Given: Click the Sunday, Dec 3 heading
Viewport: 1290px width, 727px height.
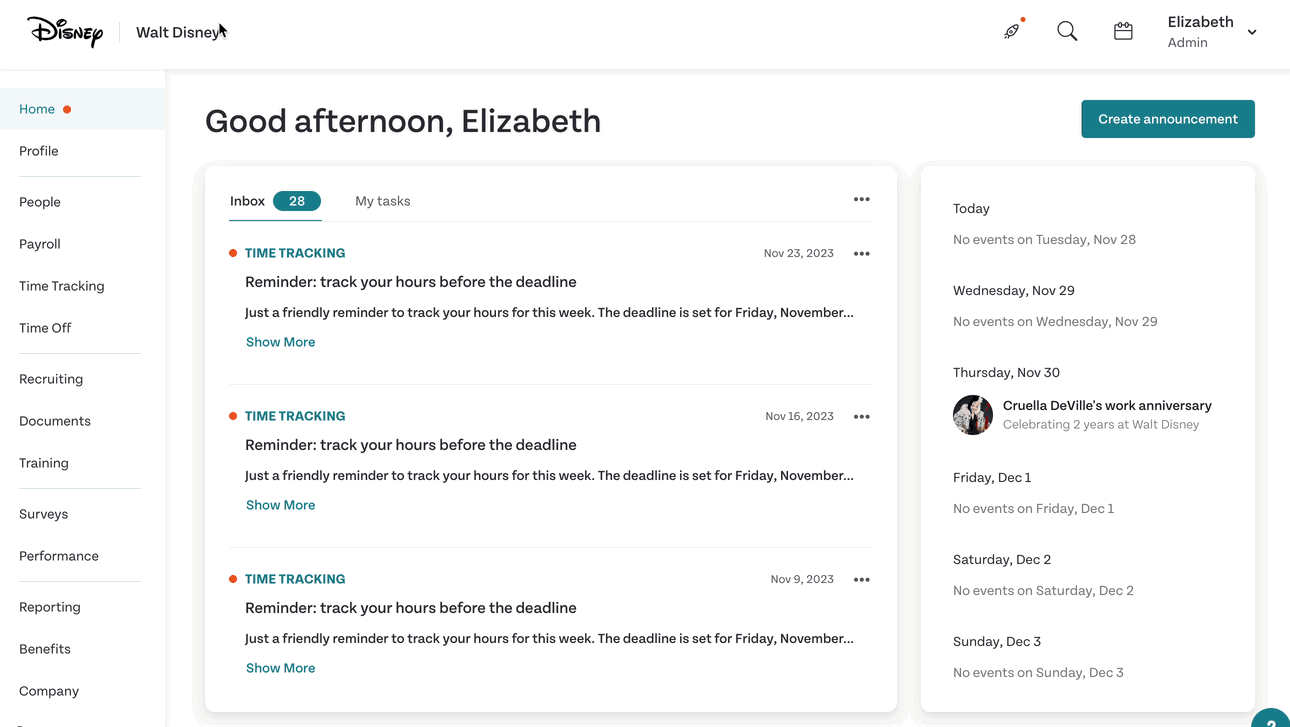Looking at the screenshot, I should tap(997, 641).
